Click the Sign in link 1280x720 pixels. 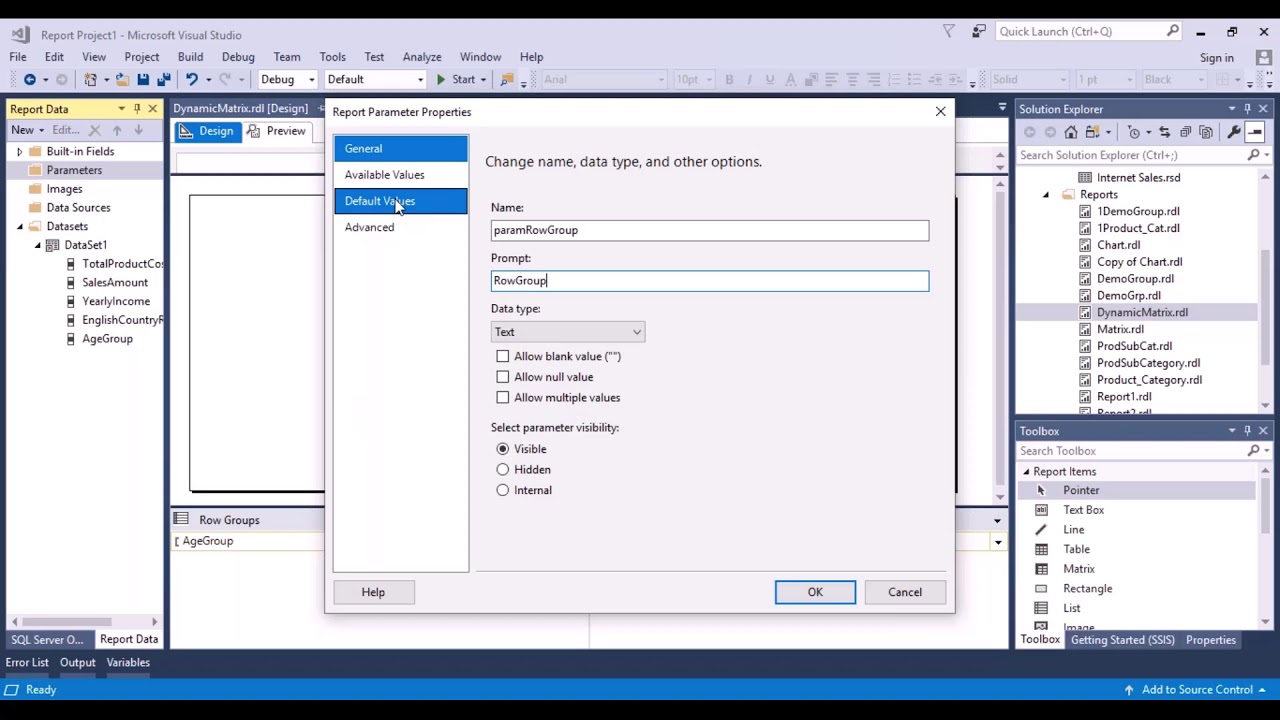click(x=1217, y=58)
